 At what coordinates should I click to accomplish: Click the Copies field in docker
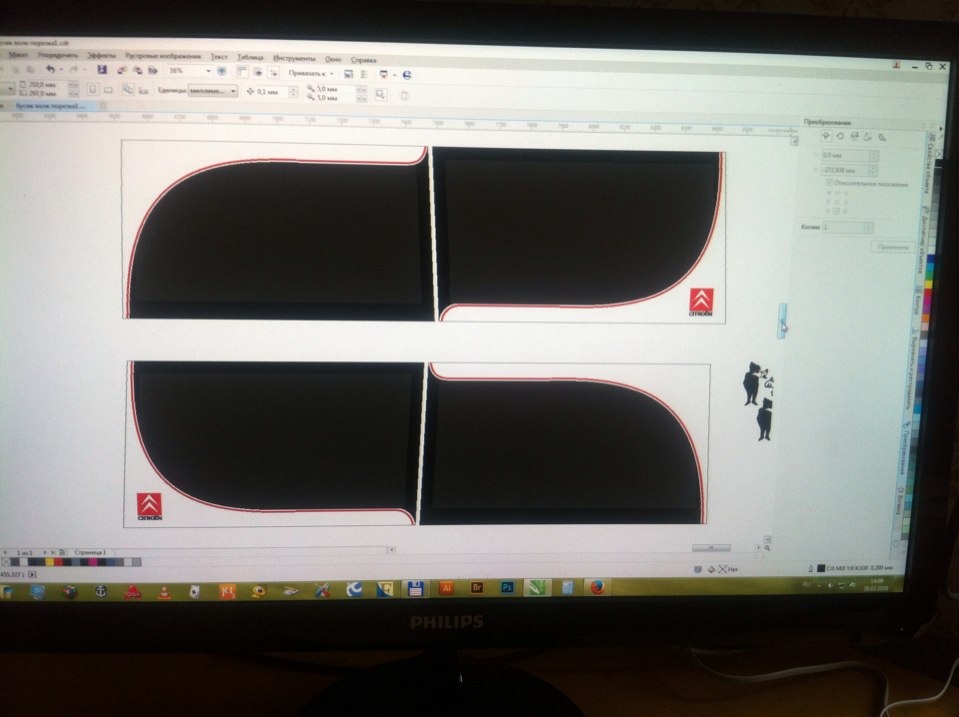point(848,228)
